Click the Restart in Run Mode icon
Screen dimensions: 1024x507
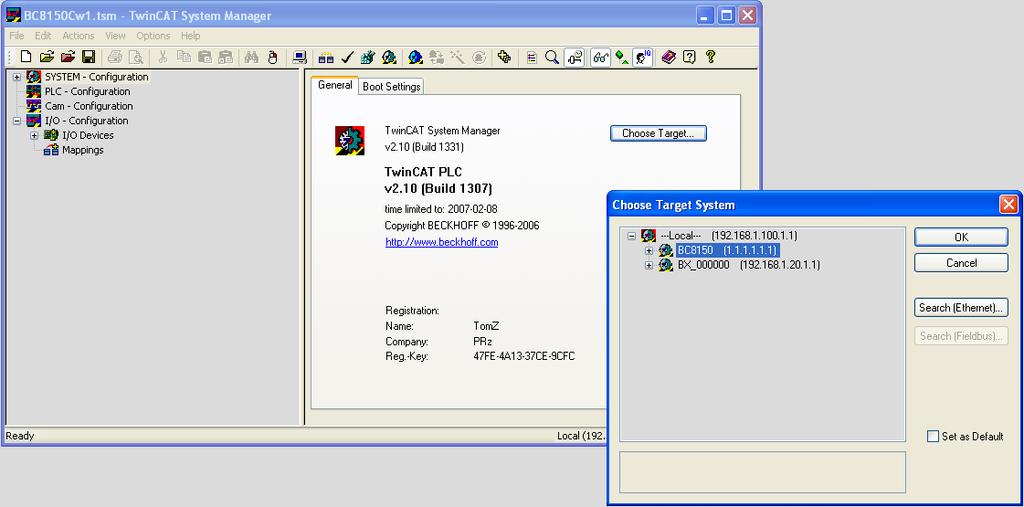pyautogui.click(x=389, y=57)
